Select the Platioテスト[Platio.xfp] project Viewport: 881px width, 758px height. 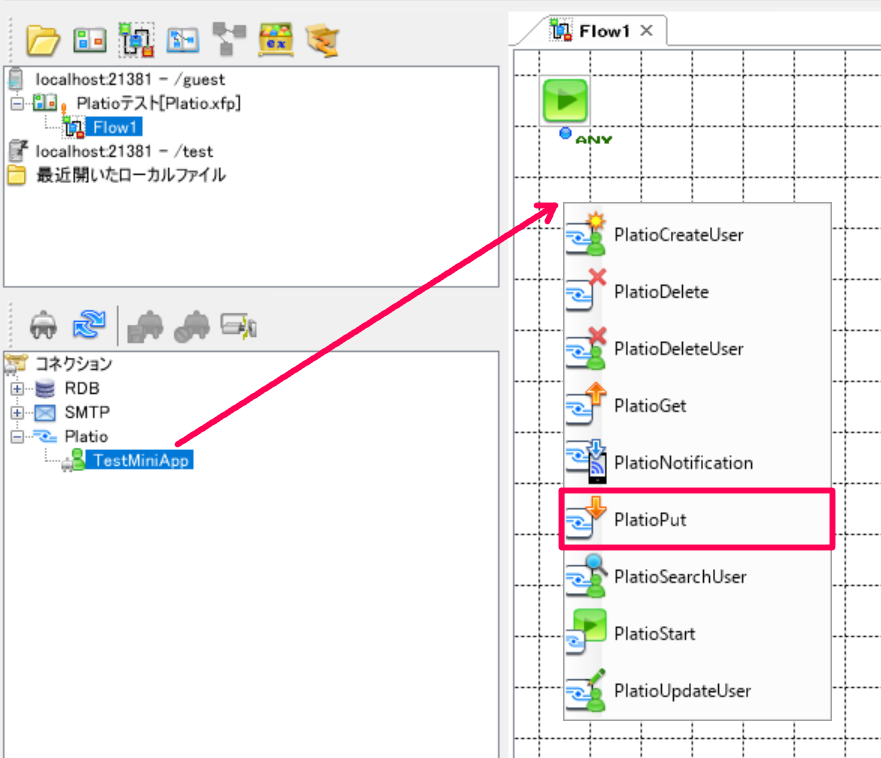pyautogui.click(x=158, y=103)
